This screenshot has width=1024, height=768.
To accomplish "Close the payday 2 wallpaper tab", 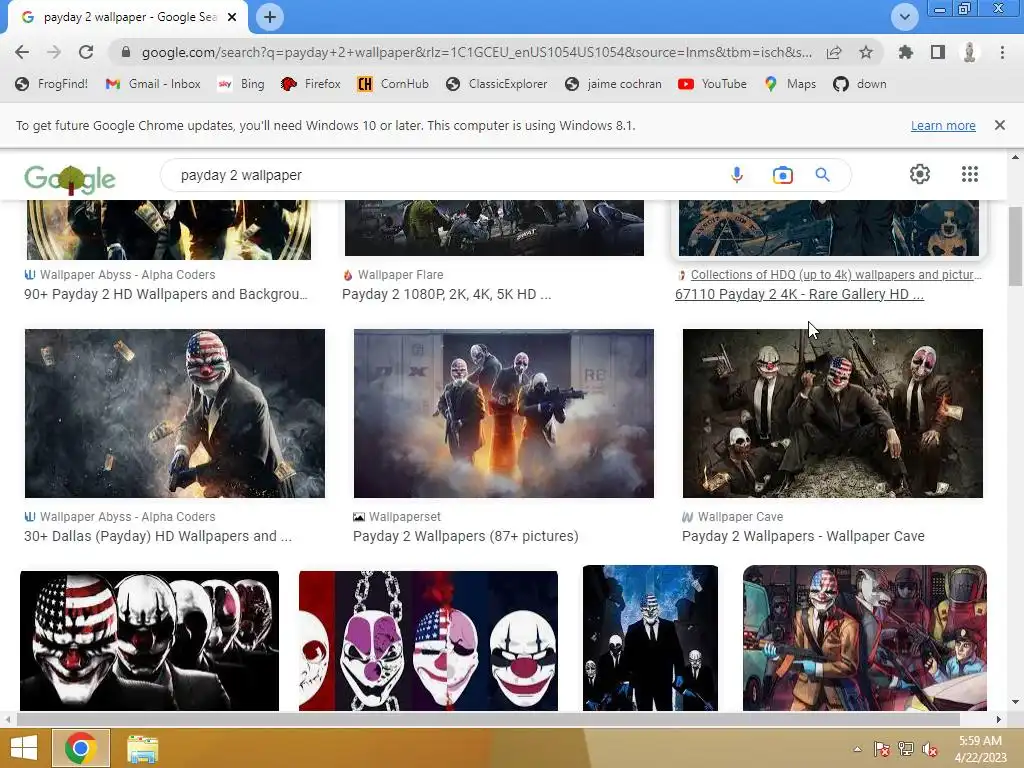I will tap(232, 17).
